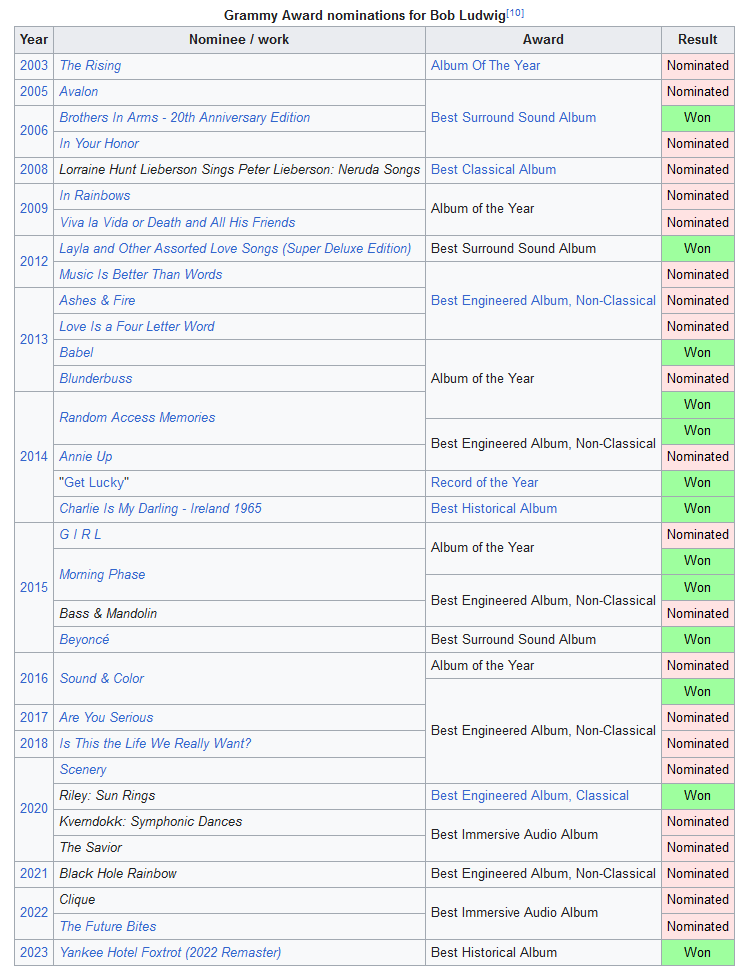The image size is (749, 979).
Task: Open the 2003 year link
Action: [34, 66]
